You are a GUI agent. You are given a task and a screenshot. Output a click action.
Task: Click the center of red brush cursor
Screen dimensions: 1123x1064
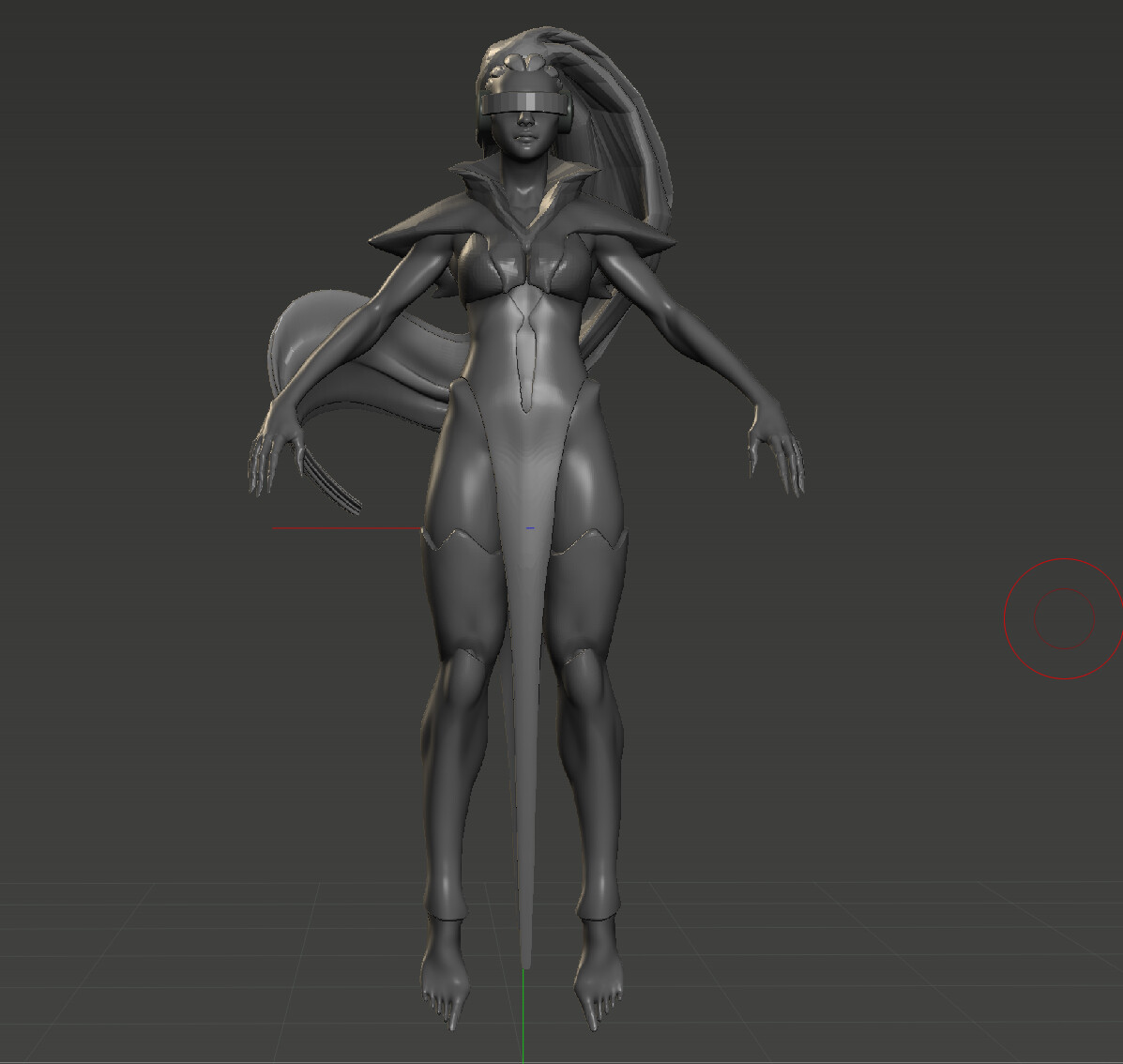(1064, 618)
